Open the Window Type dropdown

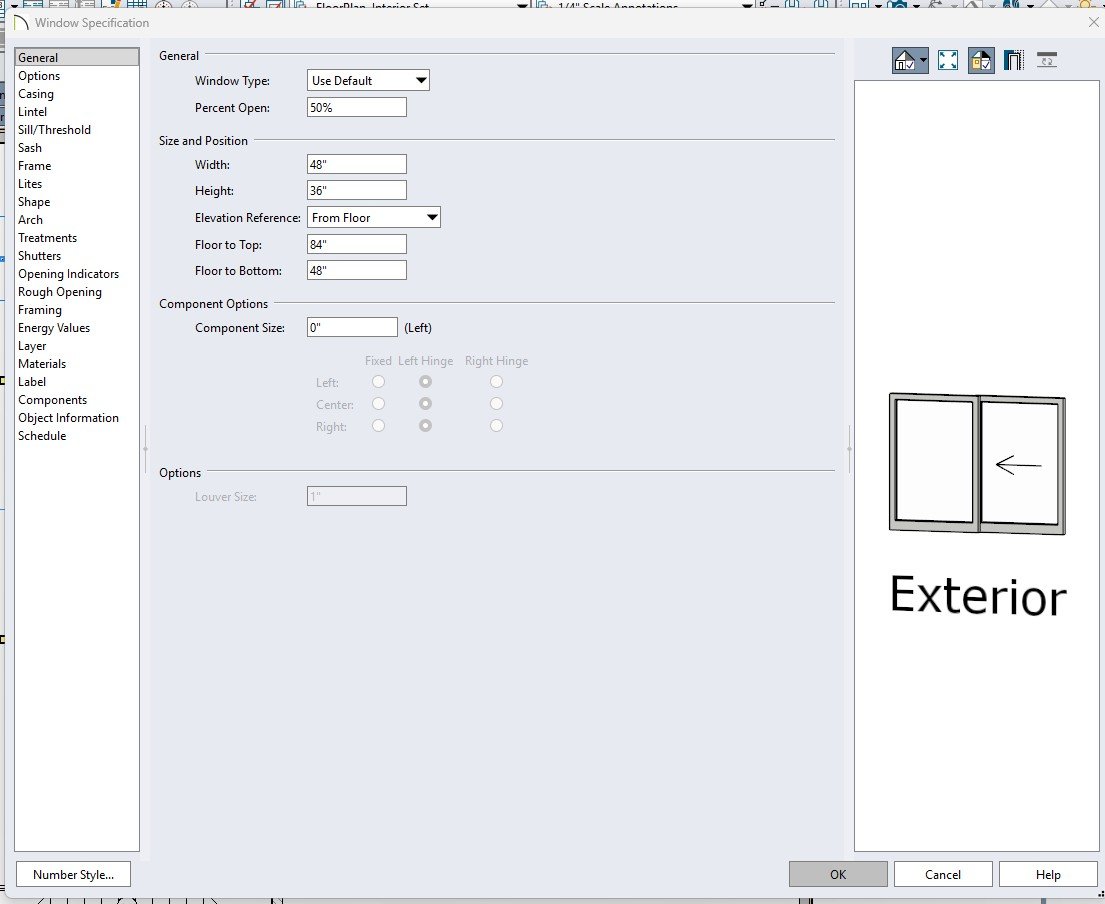click(368, 81)
